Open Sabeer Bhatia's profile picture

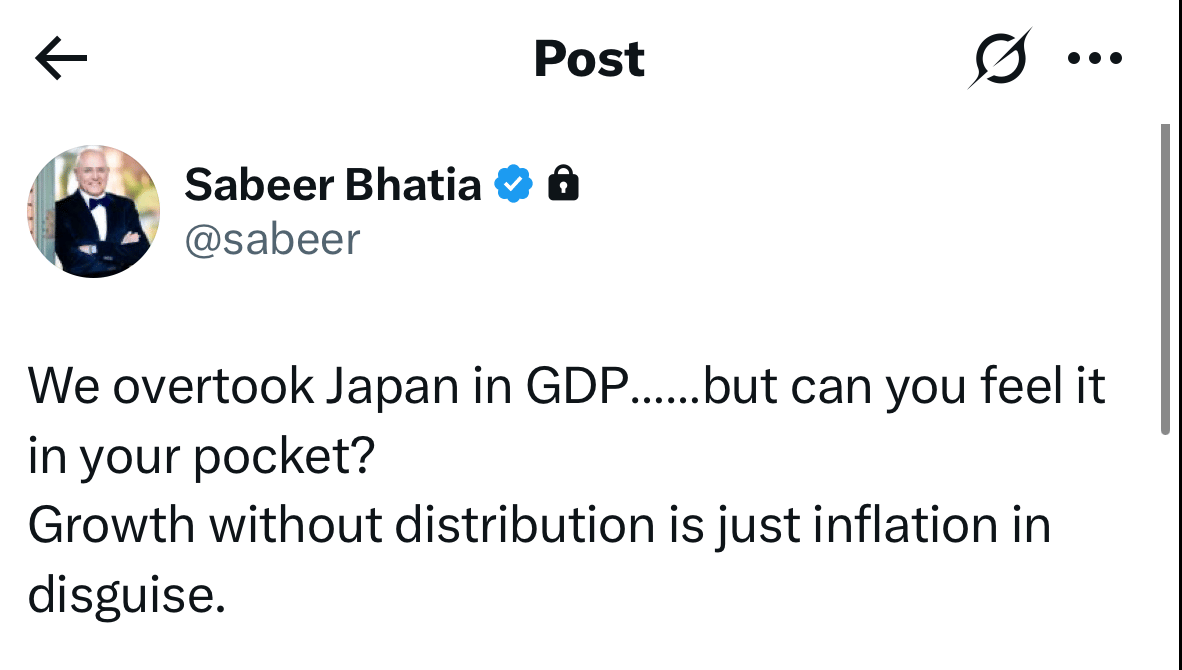[93, 211]
